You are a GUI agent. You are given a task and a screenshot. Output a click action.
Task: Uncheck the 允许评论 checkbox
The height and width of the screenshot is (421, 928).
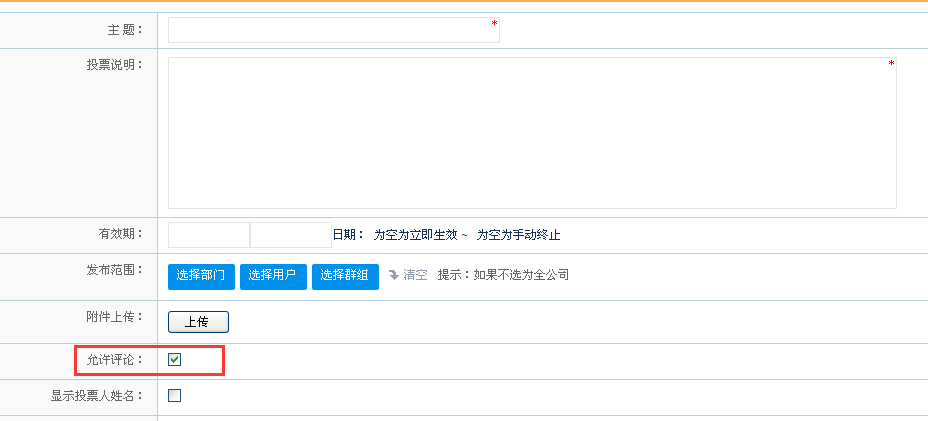(175, 359)
